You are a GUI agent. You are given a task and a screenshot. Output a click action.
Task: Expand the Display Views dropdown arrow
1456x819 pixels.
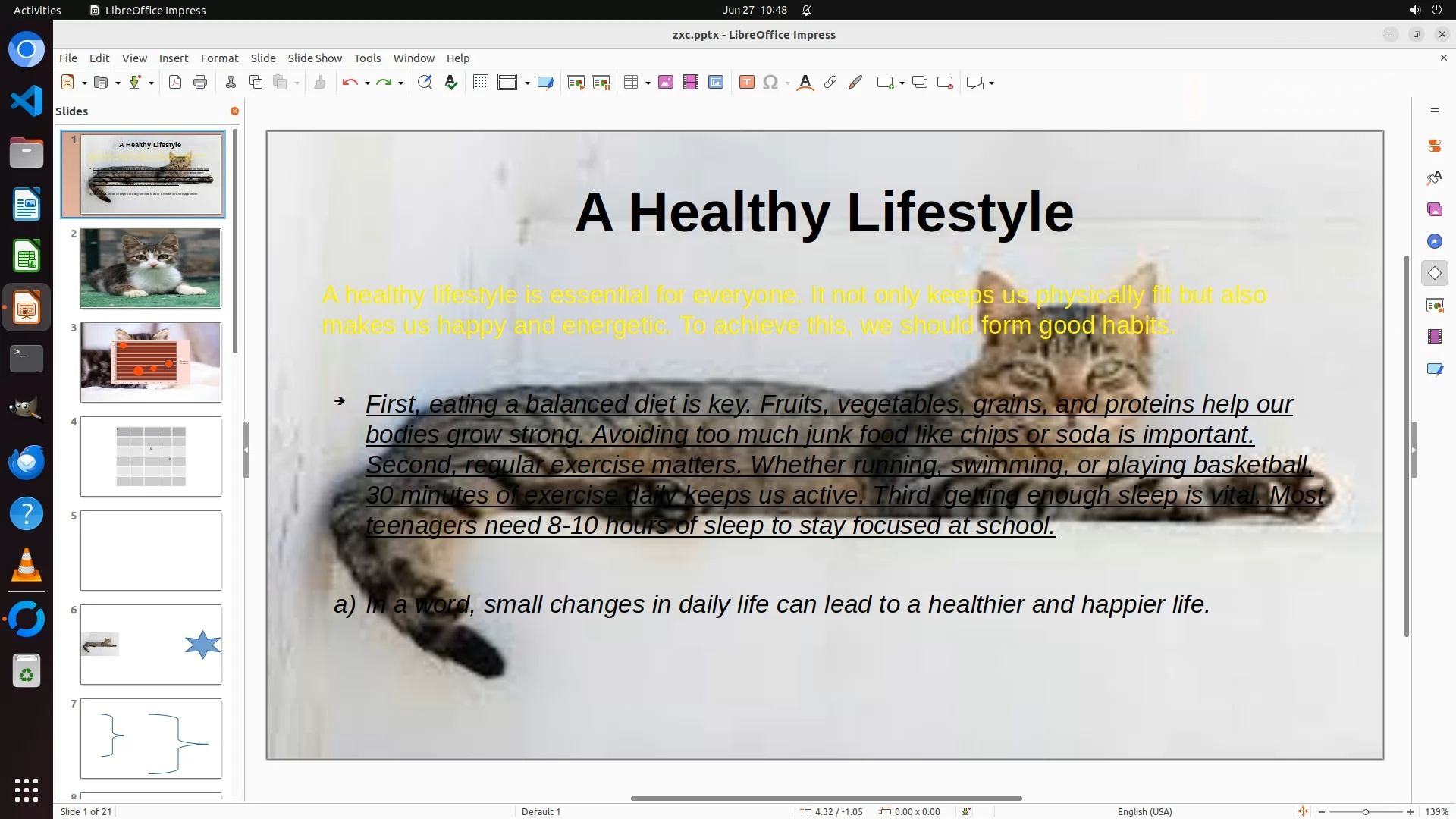(527, 83)
